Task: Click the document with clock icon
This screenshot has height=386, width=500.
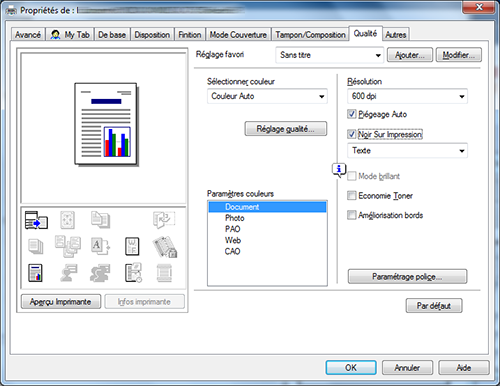Action: [x=133, y=273]
